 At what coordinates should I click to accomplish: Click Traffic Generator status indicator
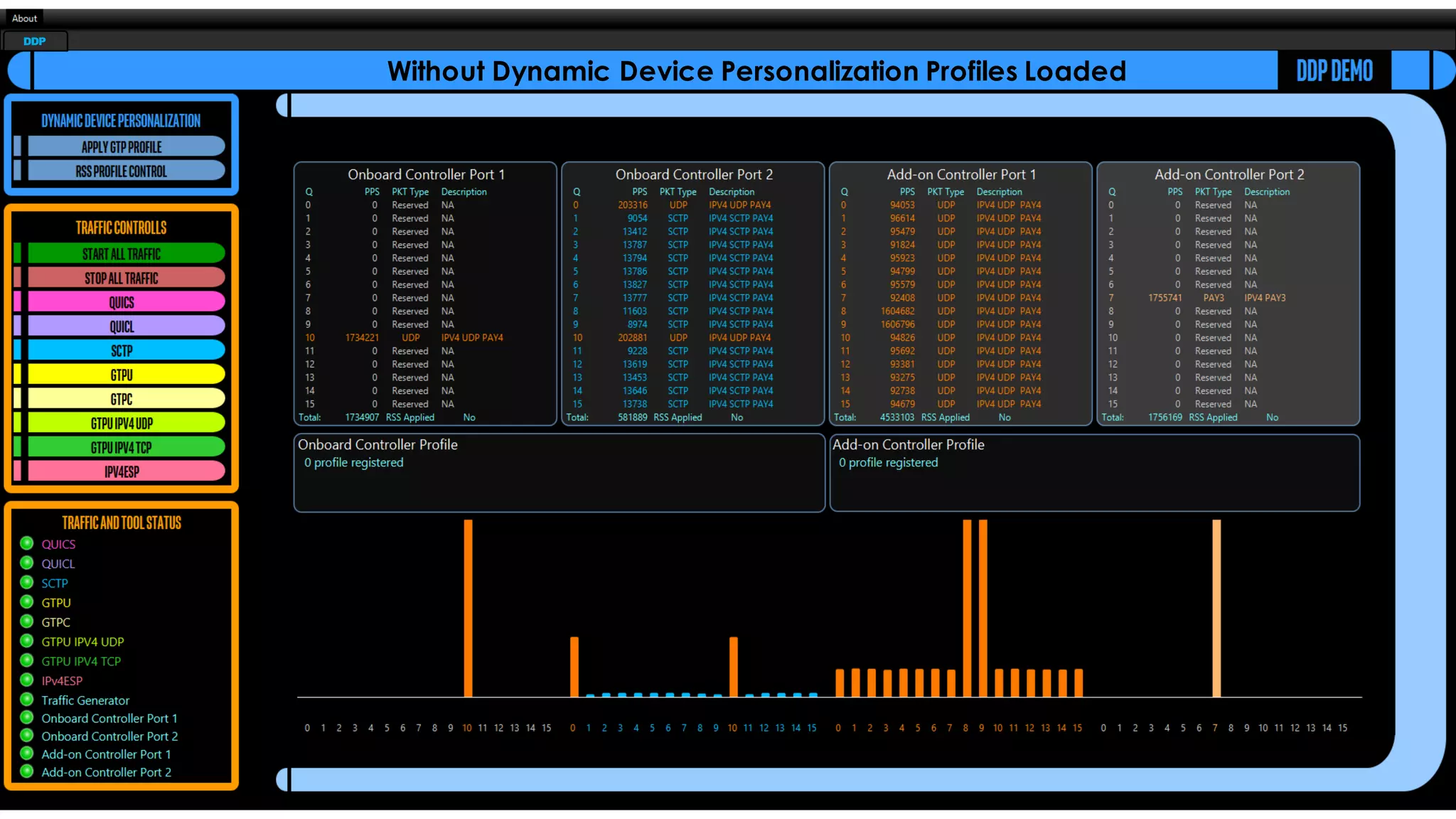click(27, 699)
